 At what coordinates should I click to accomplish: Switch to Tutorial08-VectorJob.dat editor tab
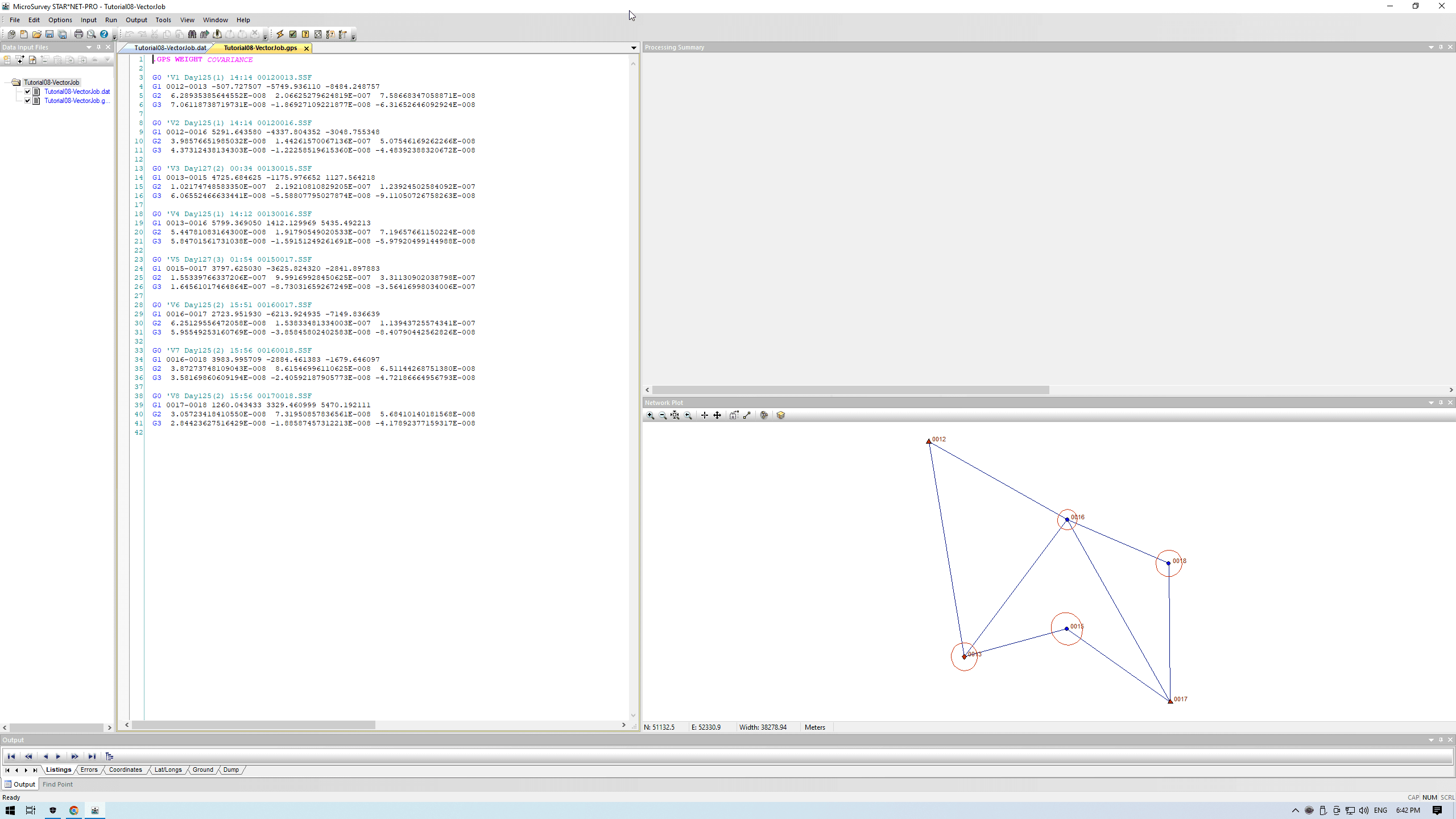[x=169, y=48]
